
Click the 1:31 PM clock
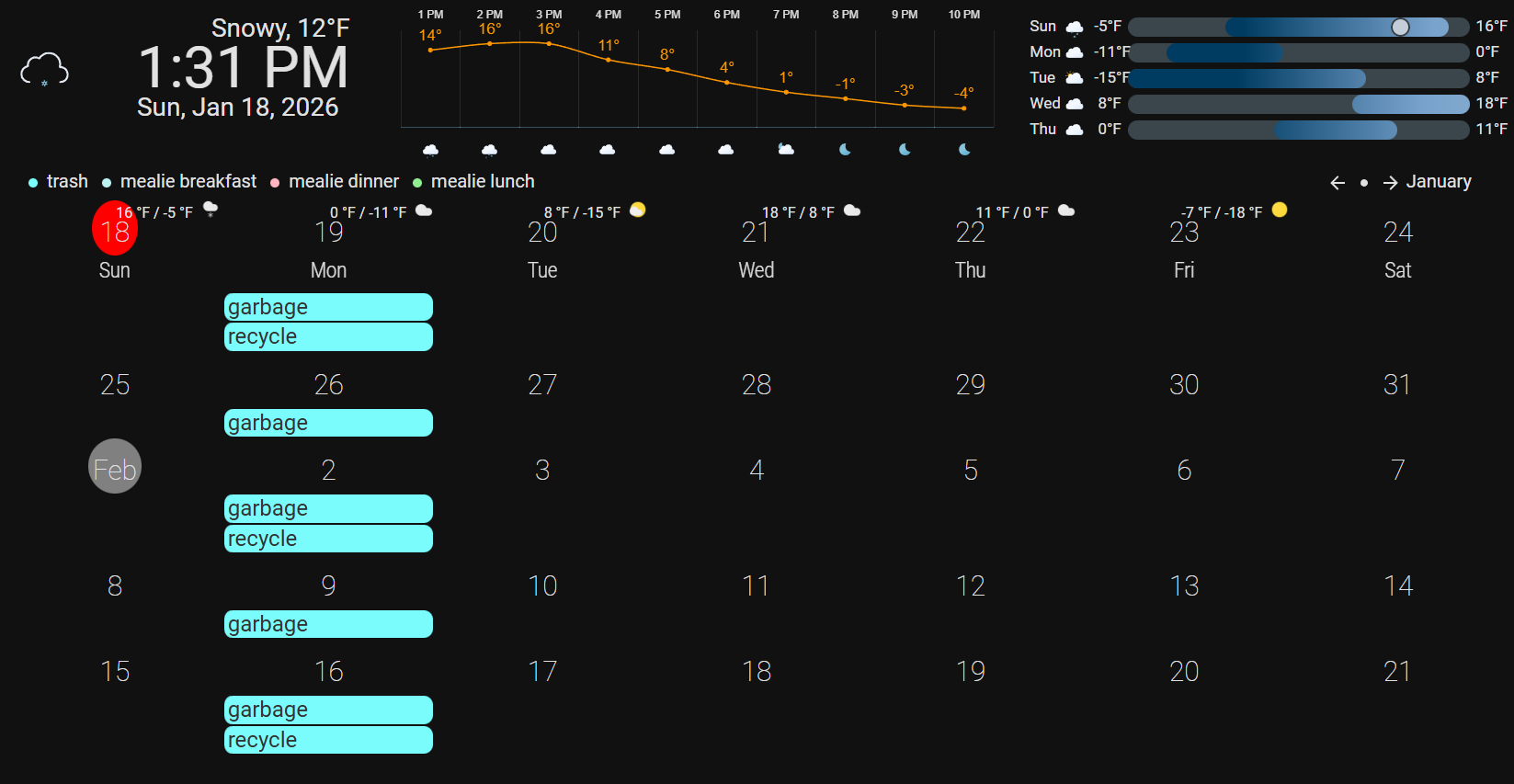[x=244, y=67]
